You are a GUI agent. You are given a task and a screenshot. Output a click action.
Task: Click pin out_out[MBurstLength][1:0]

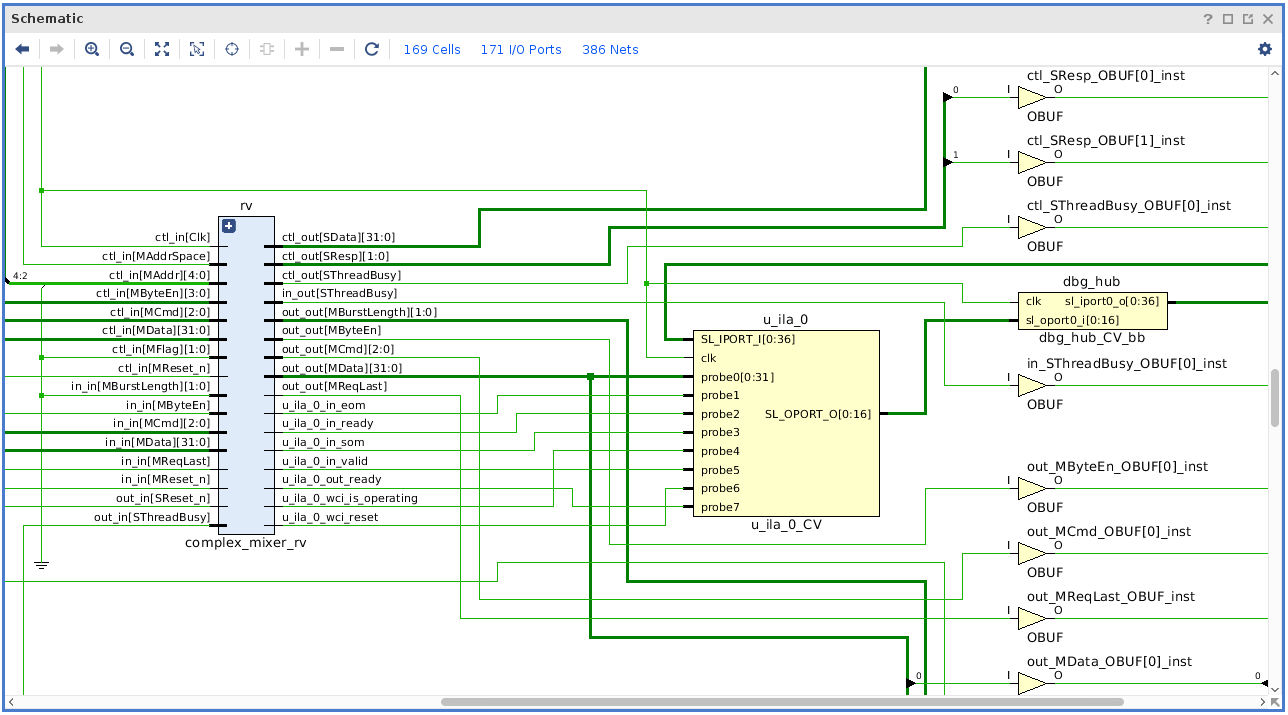[x=359, y=312]
